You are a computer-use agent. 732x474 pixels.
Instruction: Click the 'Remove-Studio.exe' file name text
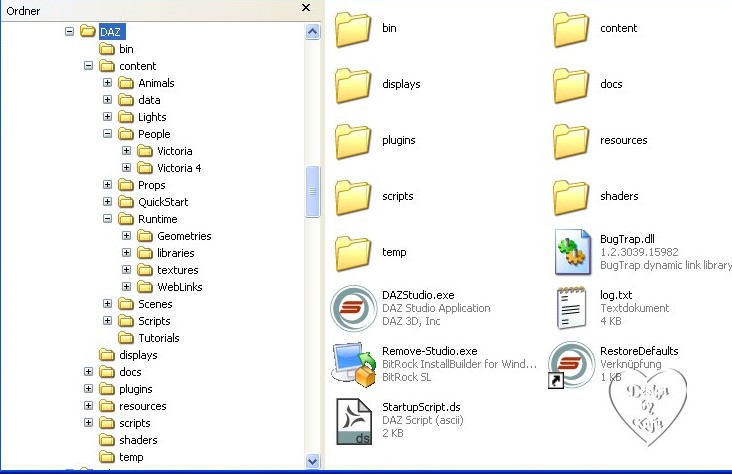click(429, 351)
